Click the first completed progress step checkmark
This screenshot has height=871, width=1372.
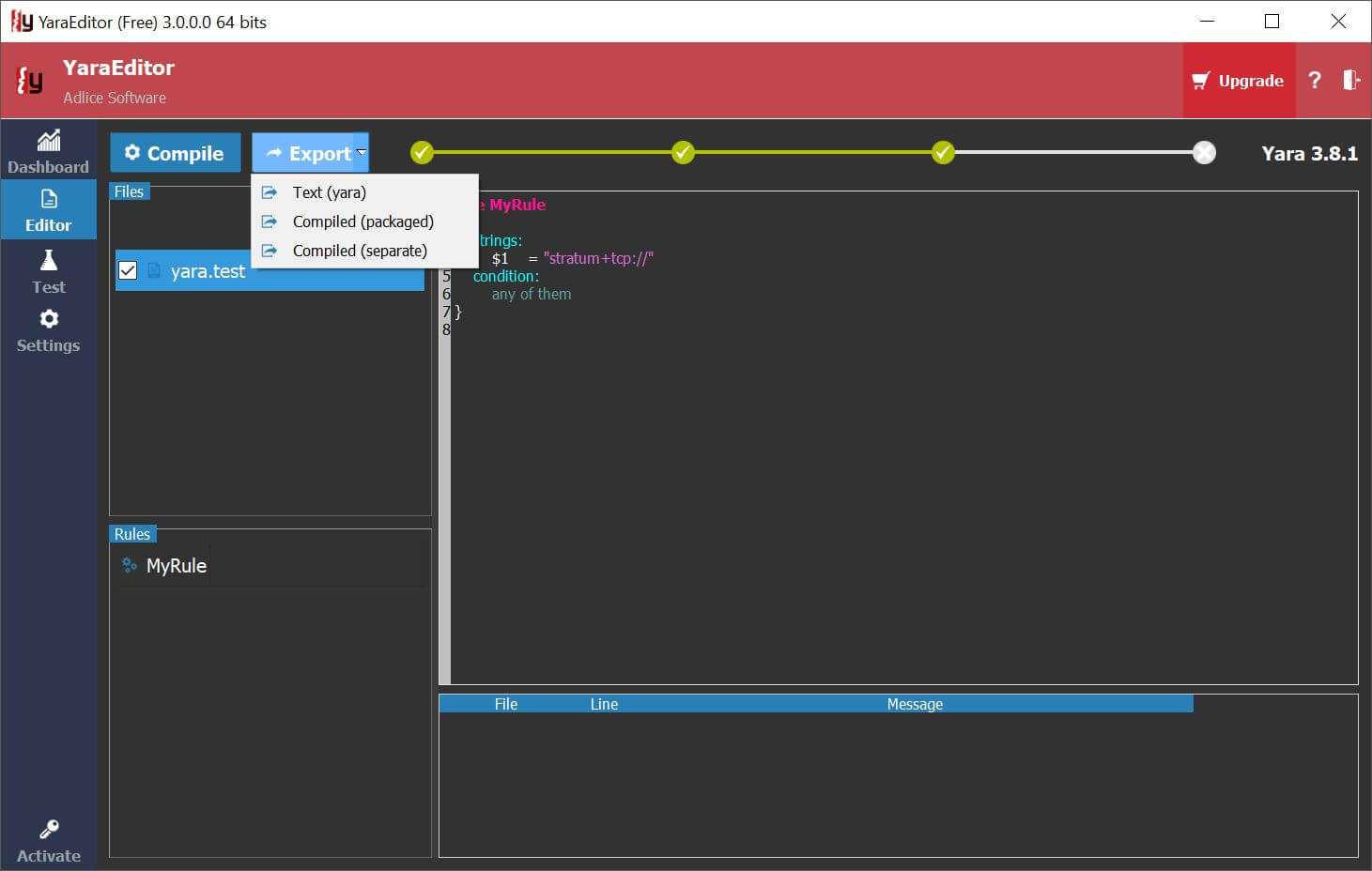click(423, 153)
